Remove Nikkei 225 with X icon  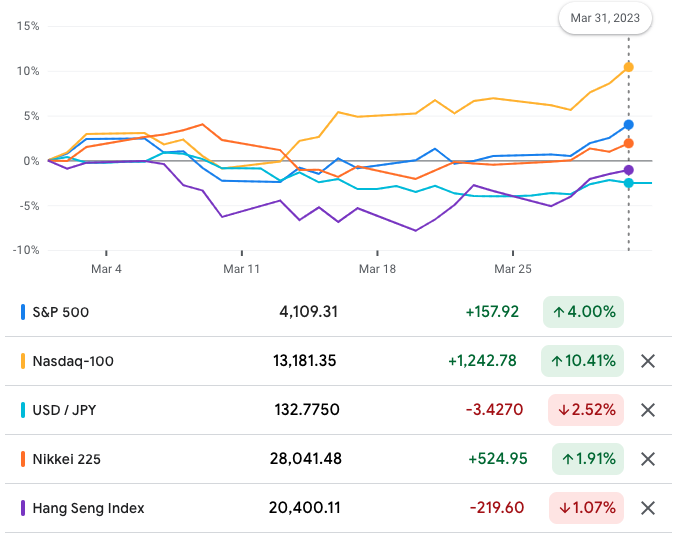pos(647,459)
